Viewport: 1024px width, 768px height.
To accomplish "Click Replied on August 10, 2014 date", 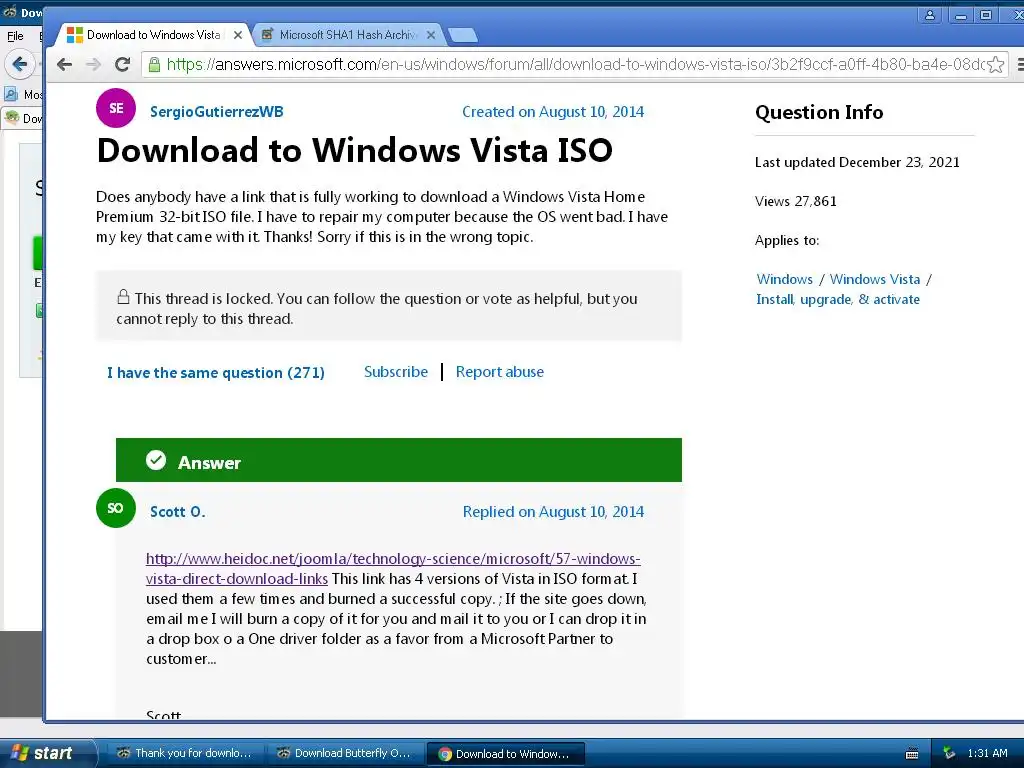I will coord(553,511).
